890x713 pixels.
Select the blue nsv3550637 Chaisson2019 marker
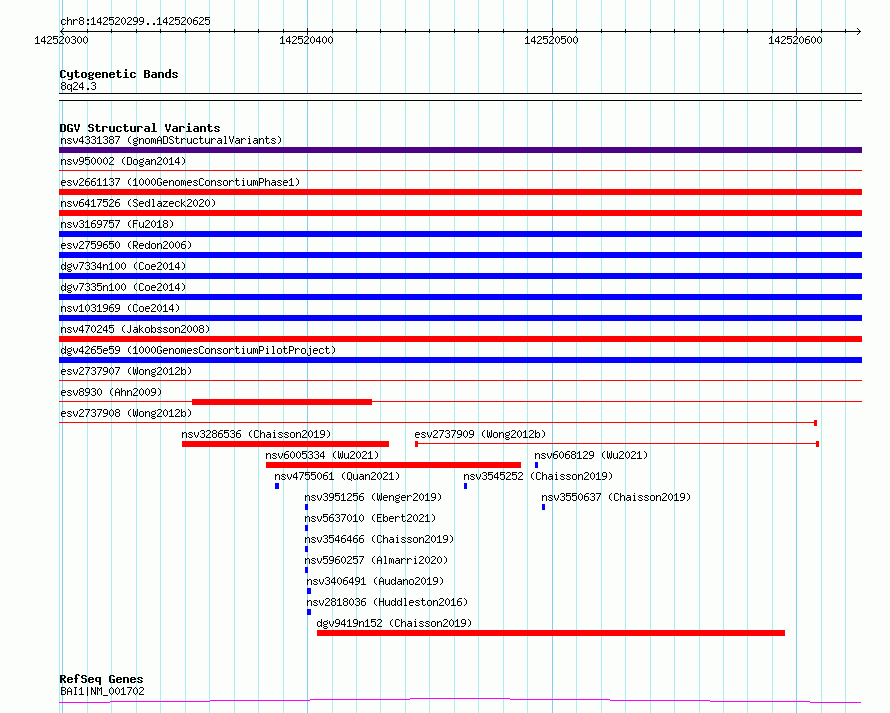[x=544, y=507]
